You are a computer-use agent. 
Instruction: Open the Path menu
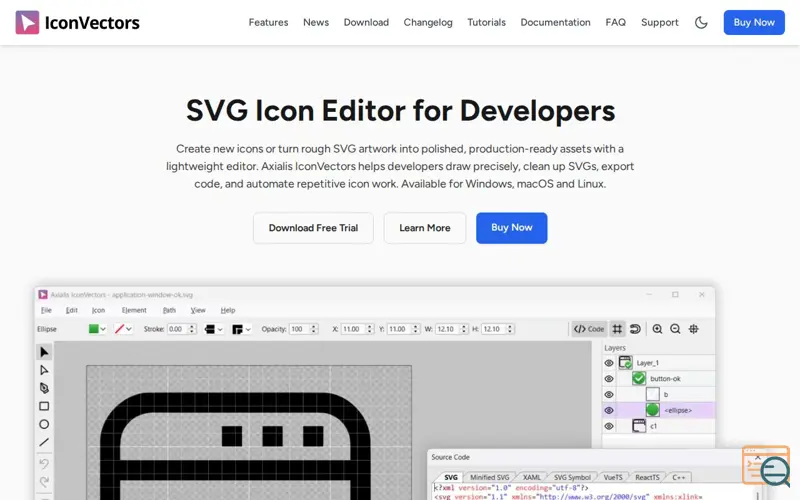169,310
